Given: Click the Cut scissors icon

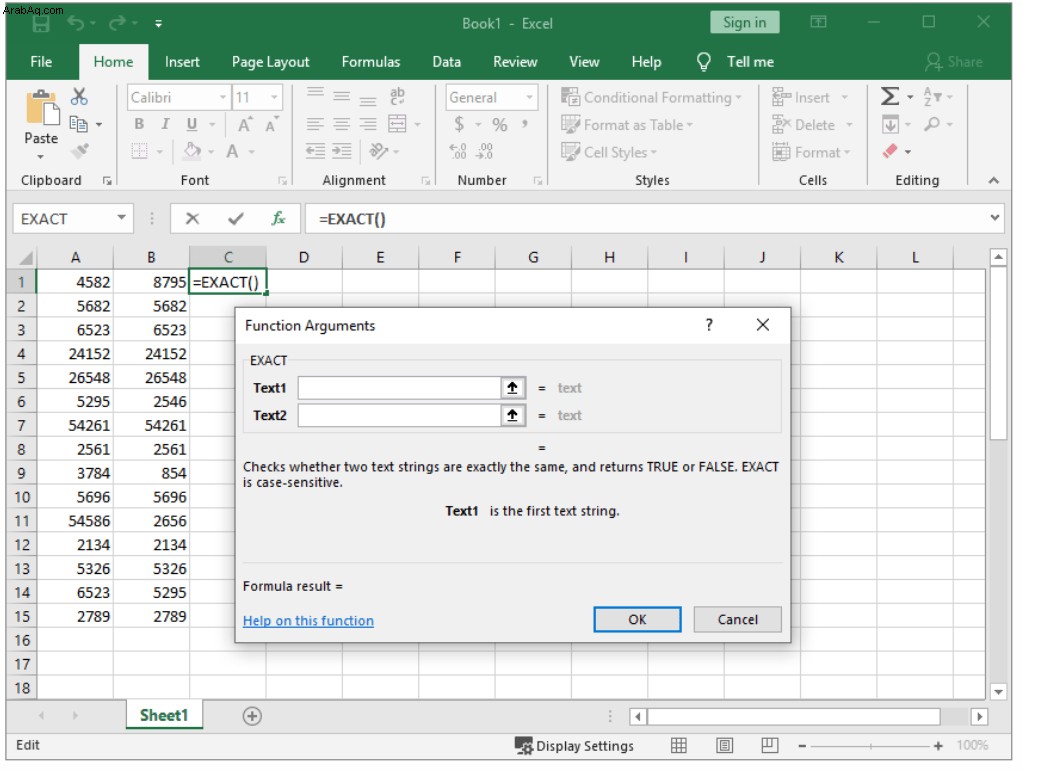Looking at the screenshot, I should coord(79,97).
